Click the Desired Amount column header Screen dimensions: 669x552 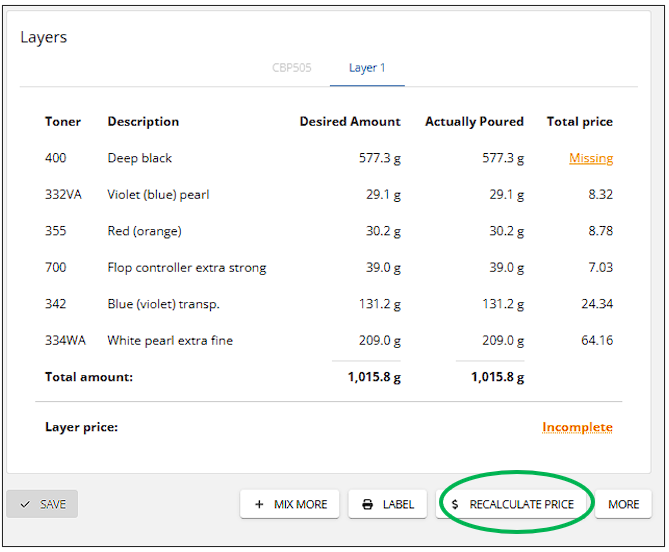click(350, 122)
